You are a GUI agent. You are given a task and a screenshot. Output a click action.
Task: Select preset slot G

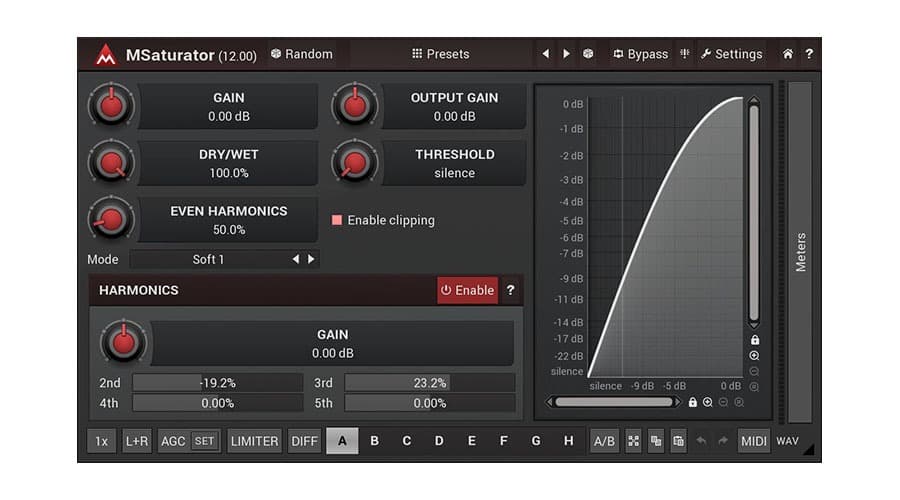536,441
